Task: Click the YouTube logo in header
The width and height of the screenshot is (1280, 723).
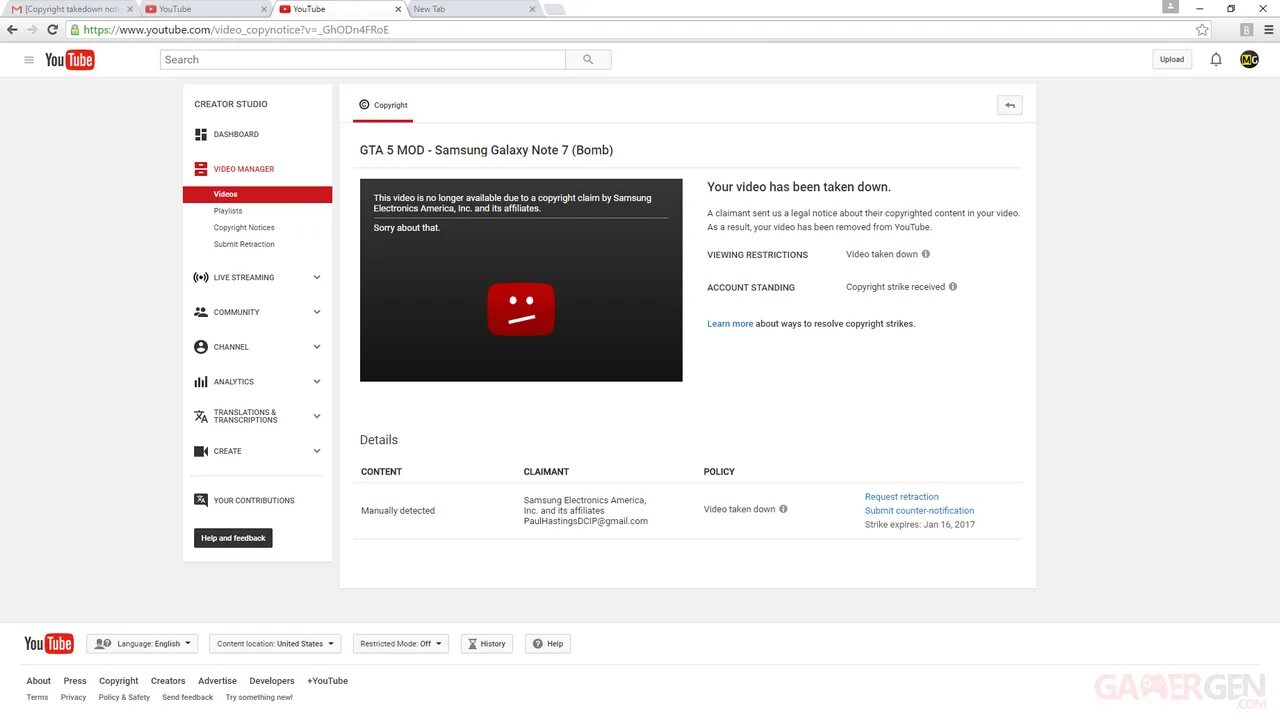Action: click(x=70, y=60)
